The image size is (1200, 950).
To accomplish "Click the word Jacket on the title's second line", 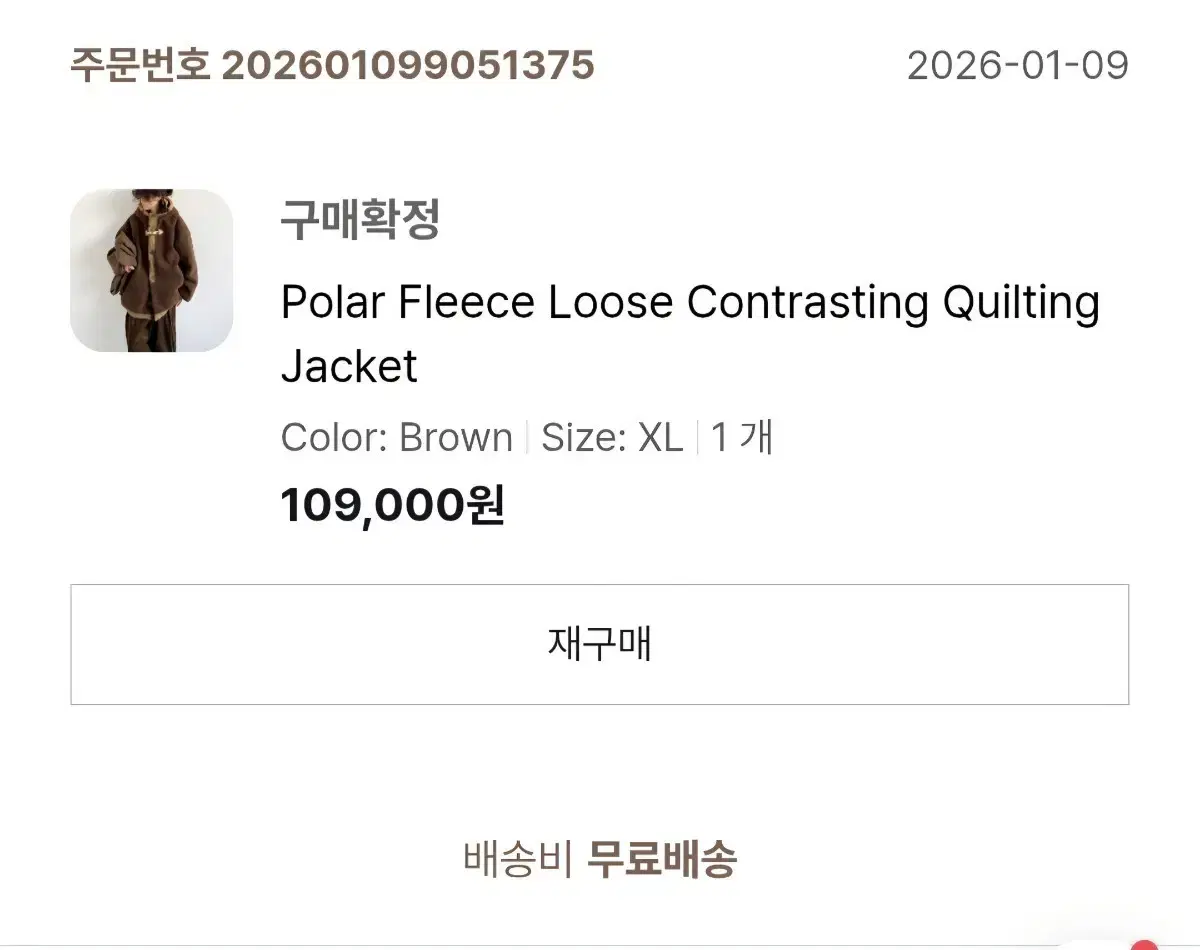I will point(349,366).
